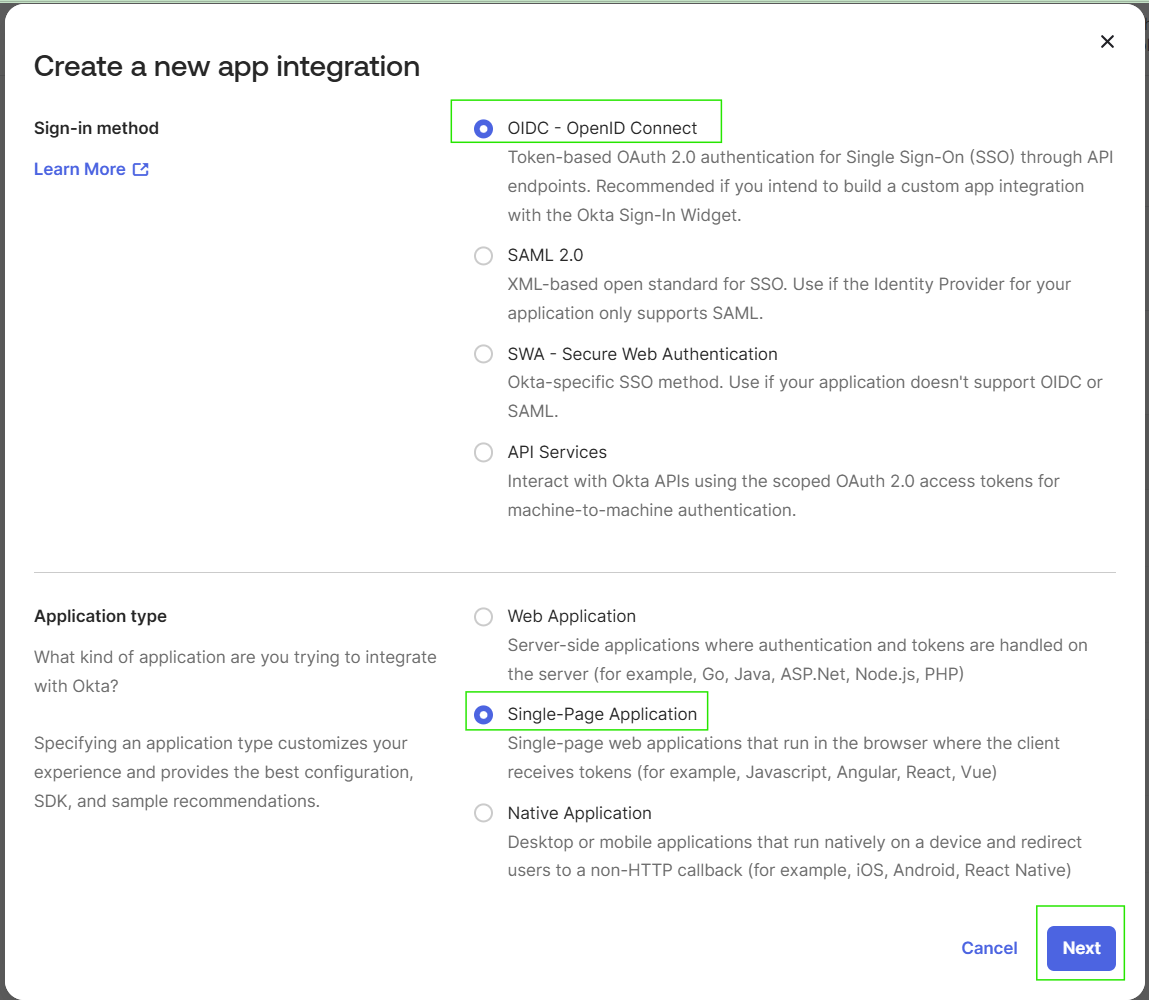Click the "Single-Page Application" label text
The width and height of the screenshot is (1149, 1000).
(x=602, y=715)
